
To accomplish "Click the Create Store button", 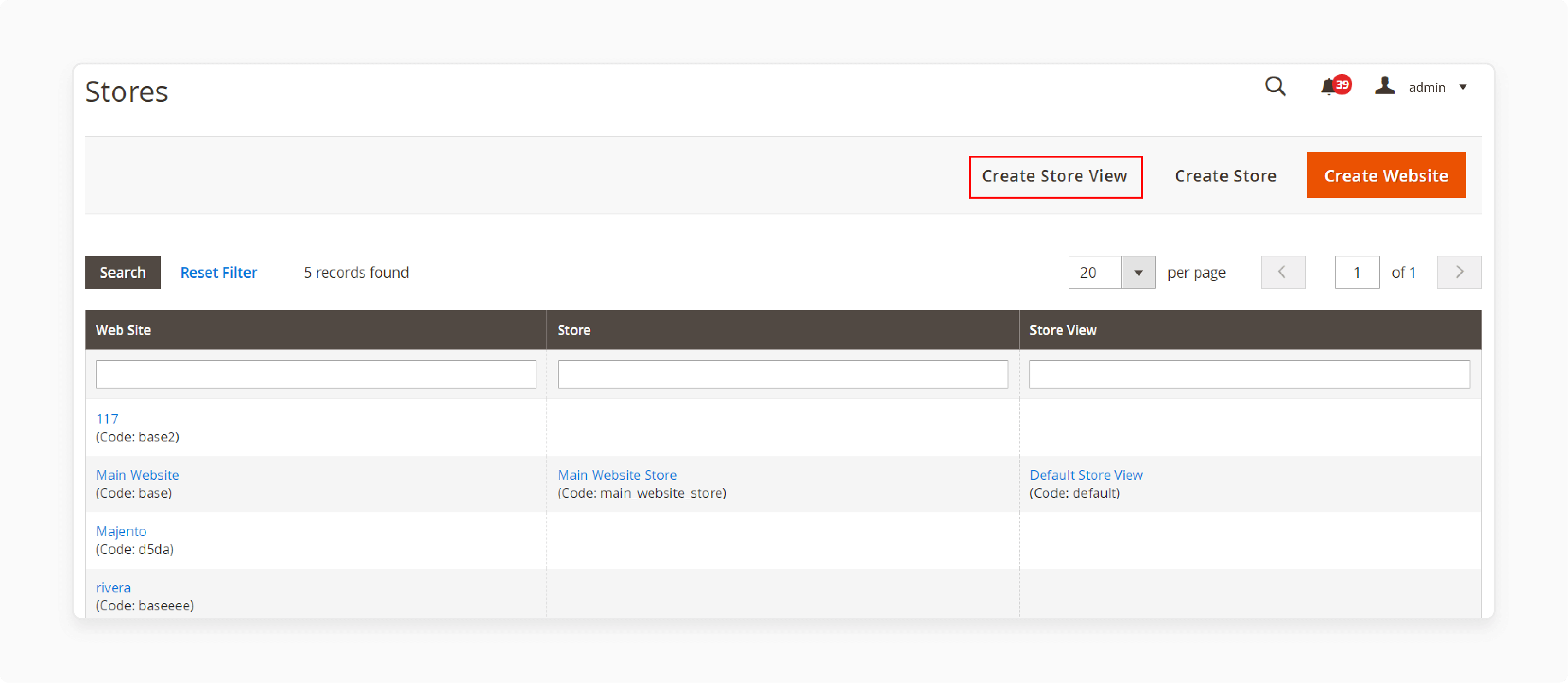I will [x=1225, y=176].
